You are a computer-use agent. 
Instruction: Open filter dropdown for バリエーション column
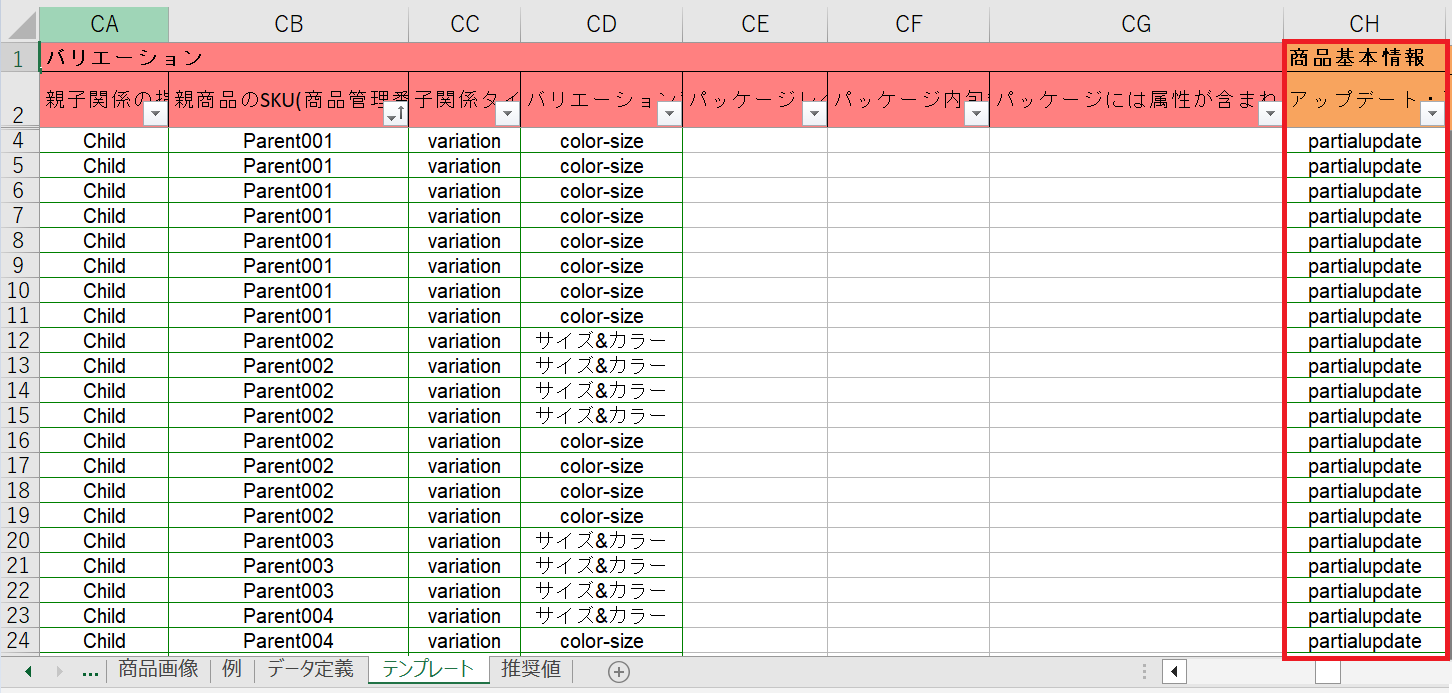669,115
